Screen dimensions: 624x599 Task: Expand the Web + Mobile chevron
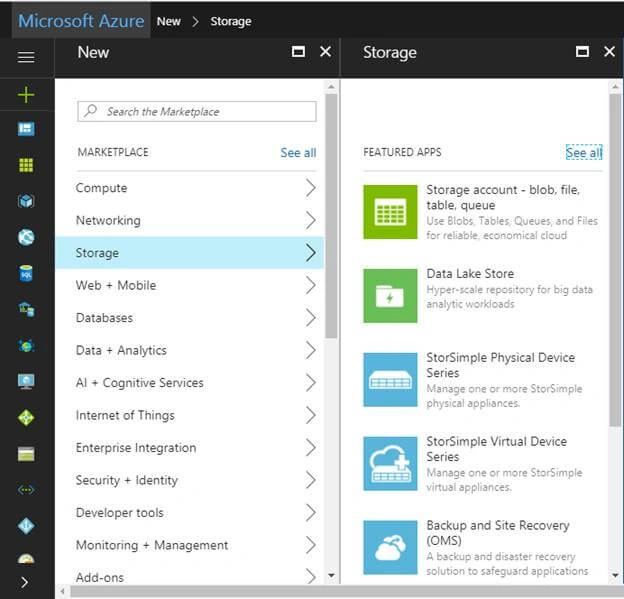(x=311, y=285)
